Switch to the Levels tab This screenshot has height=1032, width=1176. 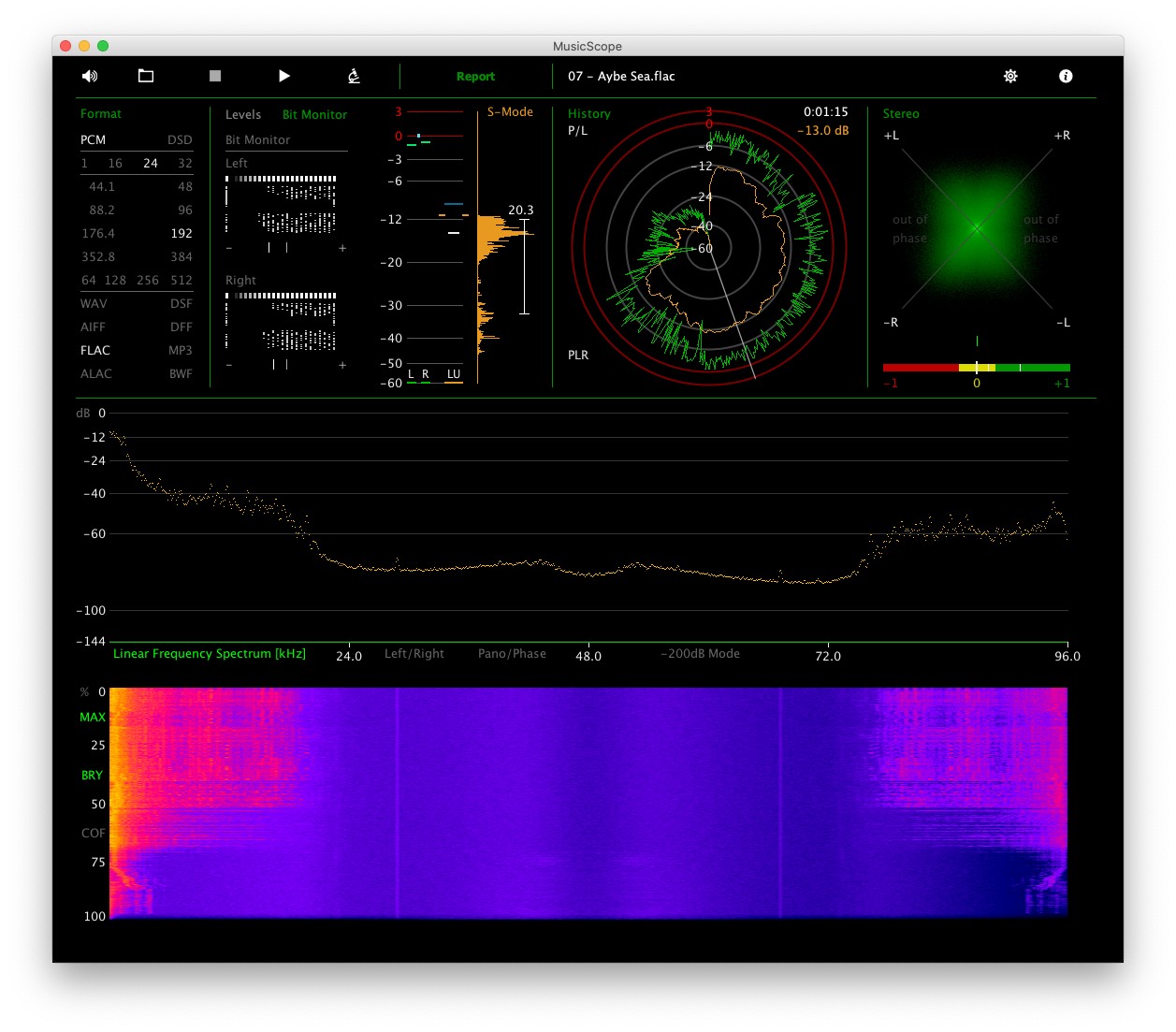(243, 114)
